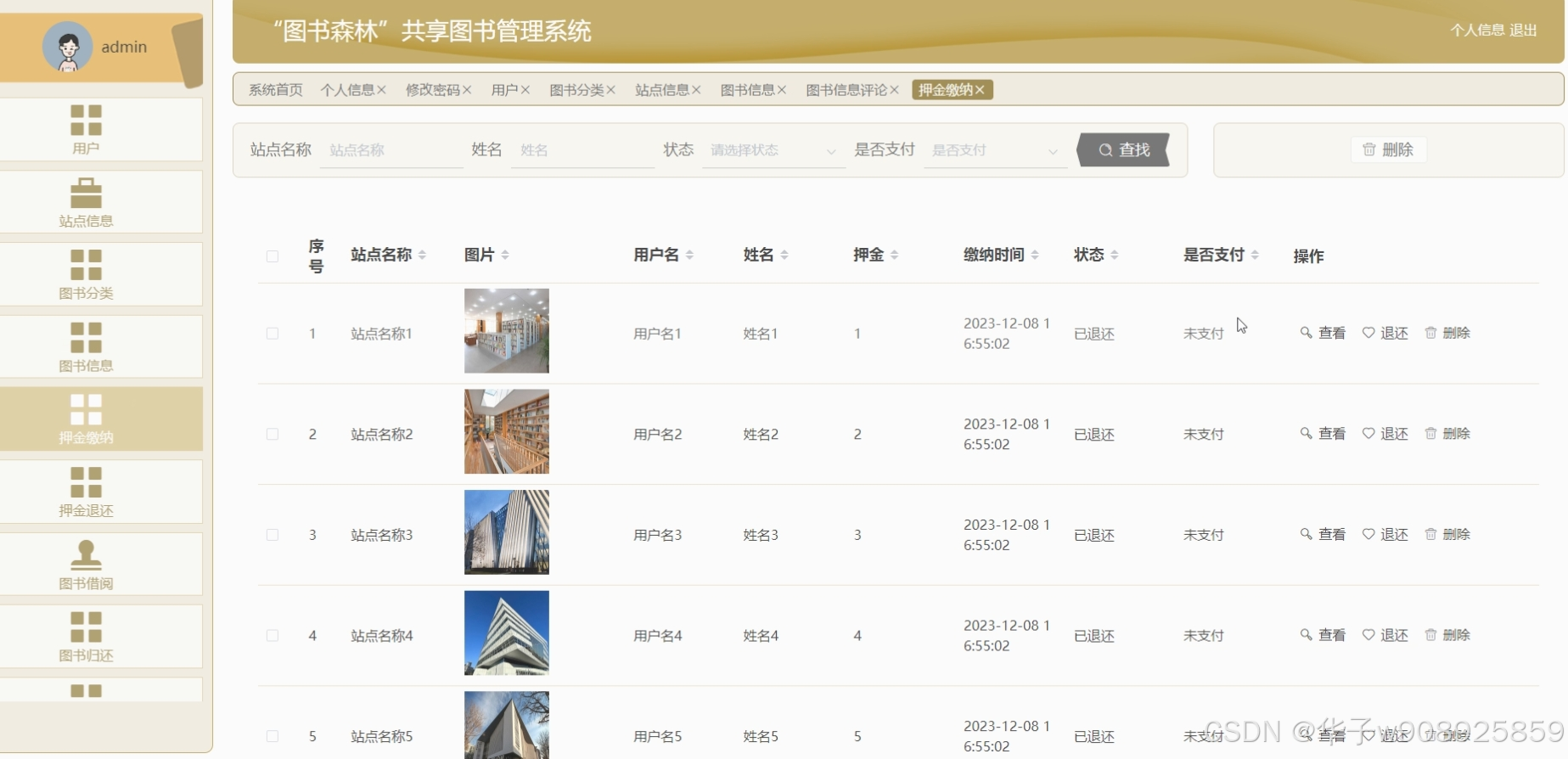Open the 图书分类 sidebar icon

(86, 265)
